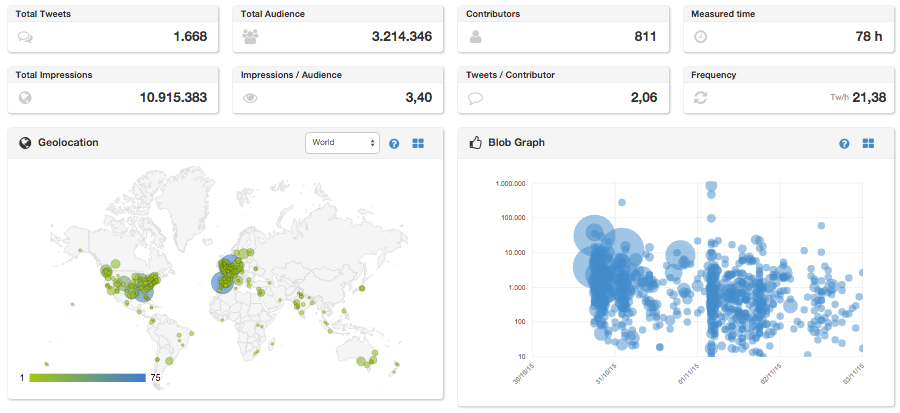Viewport: 900px width, 413px height.
Task: Open help for the Blob Graph panel
Action: [844, 143]
